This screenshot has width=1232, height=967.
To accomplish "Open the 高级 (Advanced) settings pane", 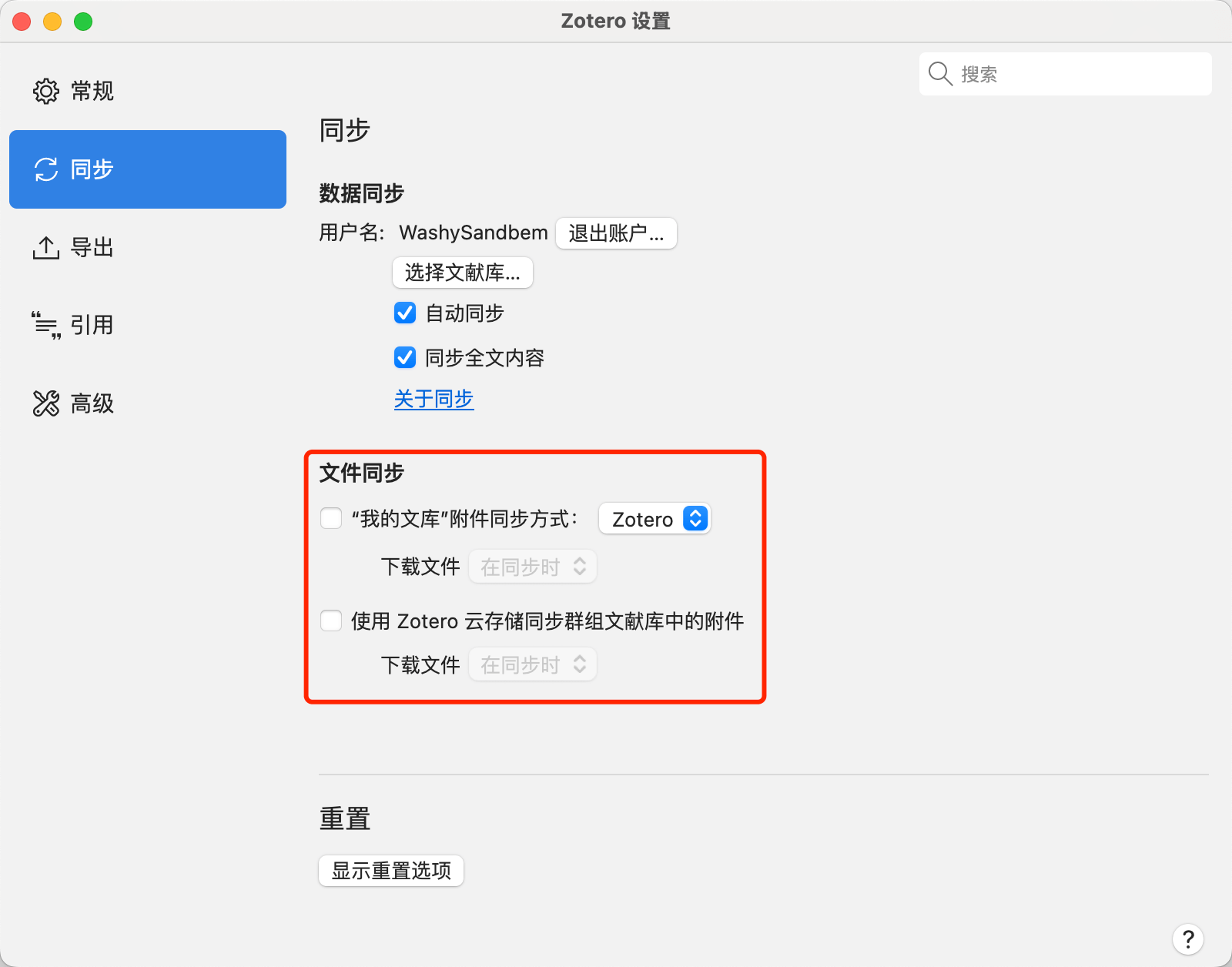I will pos(148,403).
